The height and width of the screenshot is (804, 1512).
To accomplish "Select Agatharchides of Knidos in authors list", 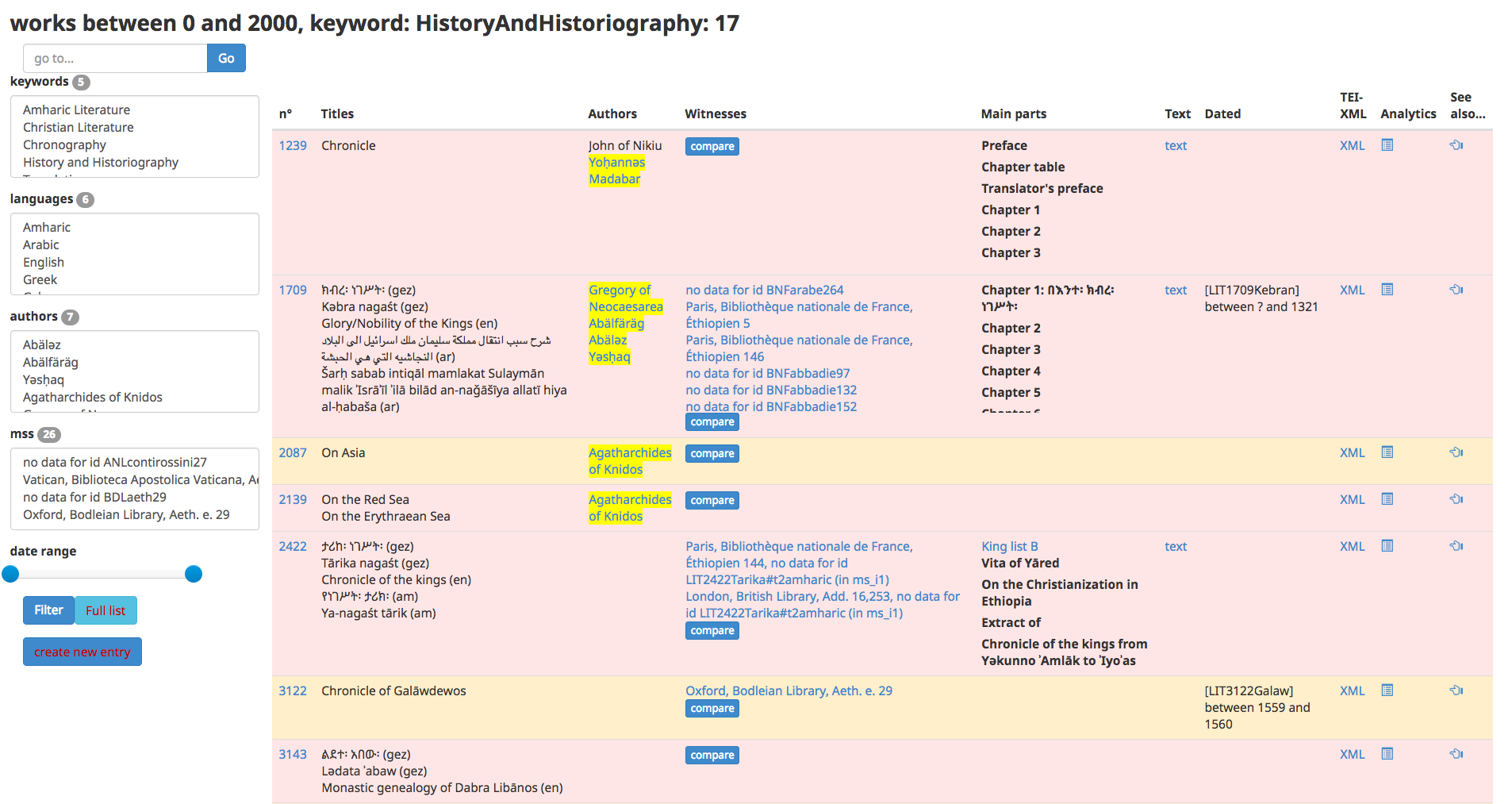I will pos(93,397).
